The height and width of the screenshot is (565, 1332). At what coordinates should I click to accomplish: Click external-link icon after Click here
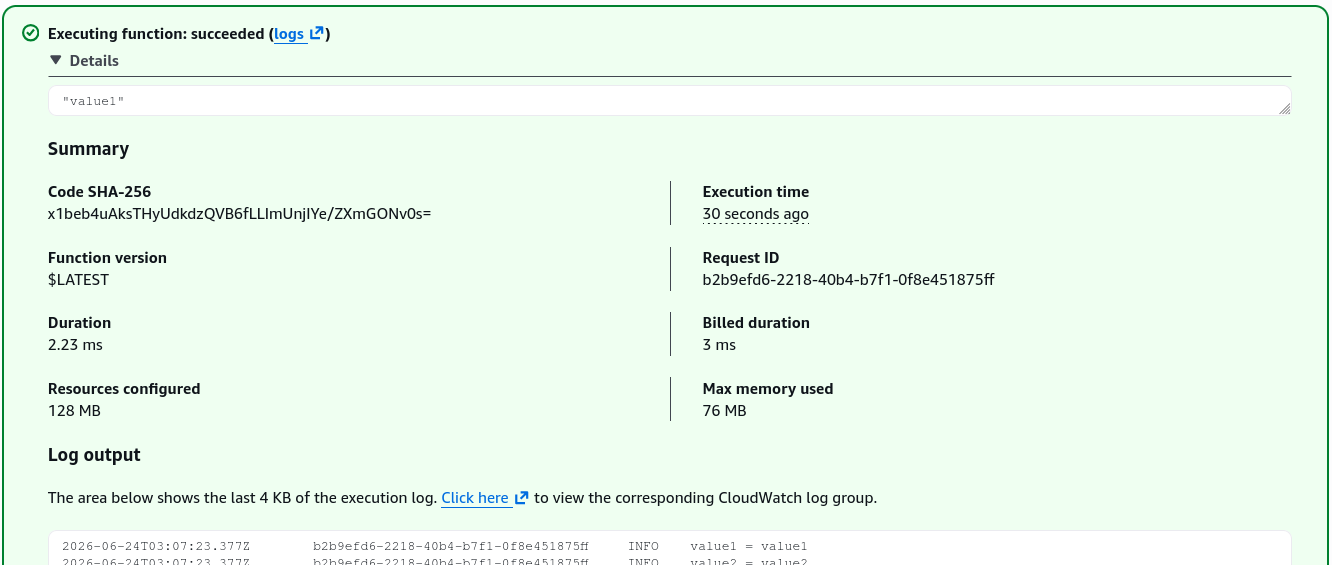[521, 497]
